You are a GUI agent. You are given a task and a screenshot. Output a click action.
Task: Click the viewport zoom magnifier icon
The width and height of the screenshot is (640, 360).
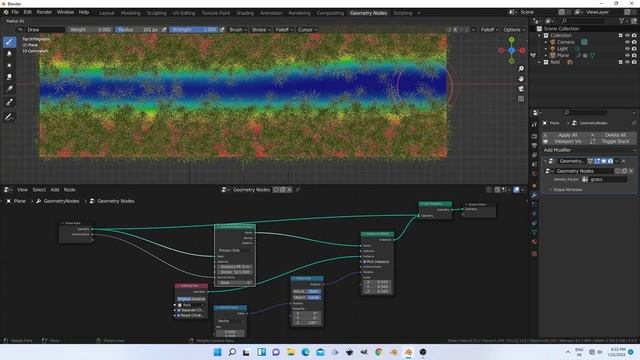521,68
